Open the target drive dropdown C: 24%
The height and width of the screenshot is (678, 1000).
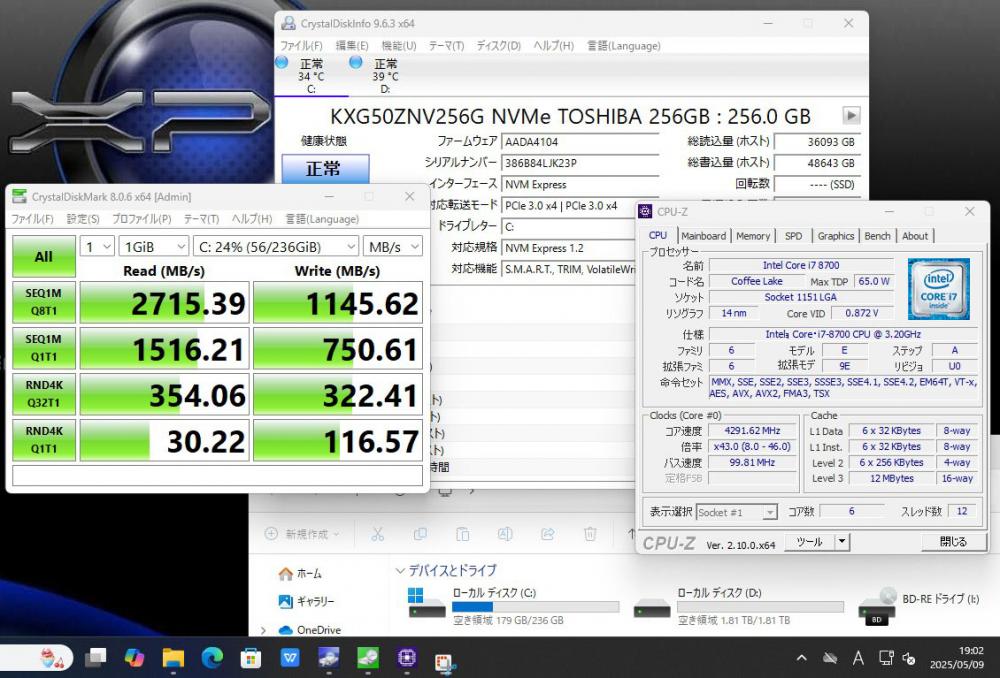point(276,247)
